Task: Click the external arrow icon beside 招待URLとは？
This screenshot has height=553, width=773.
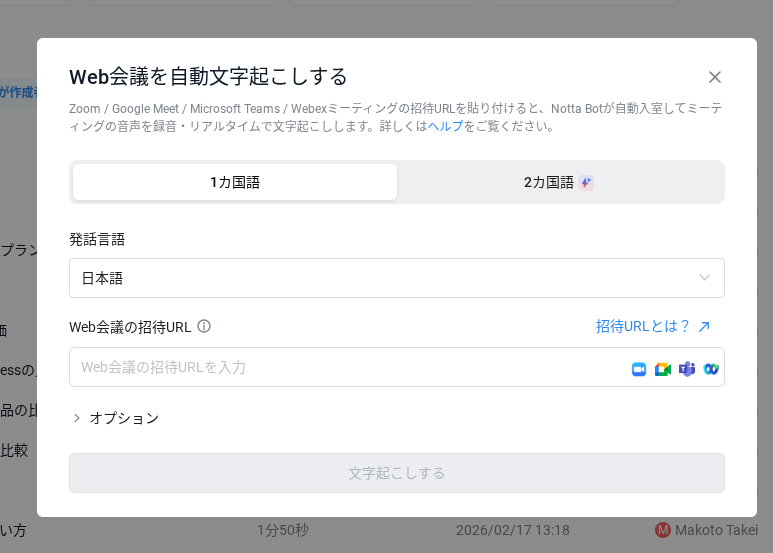Action: coord(704,327)
